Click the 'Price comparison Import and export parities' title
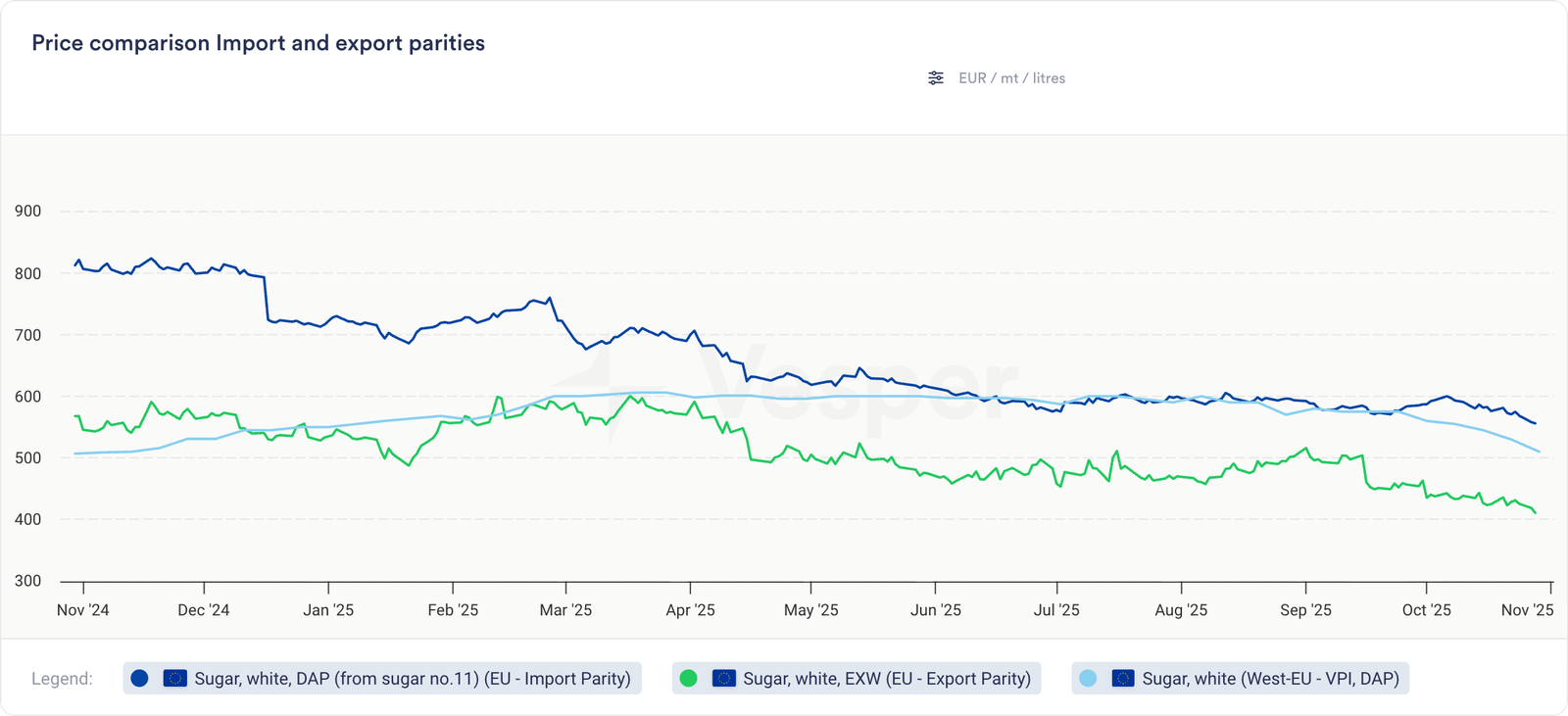This screenshot has height=716, width=1568. (x=258, y=43)
